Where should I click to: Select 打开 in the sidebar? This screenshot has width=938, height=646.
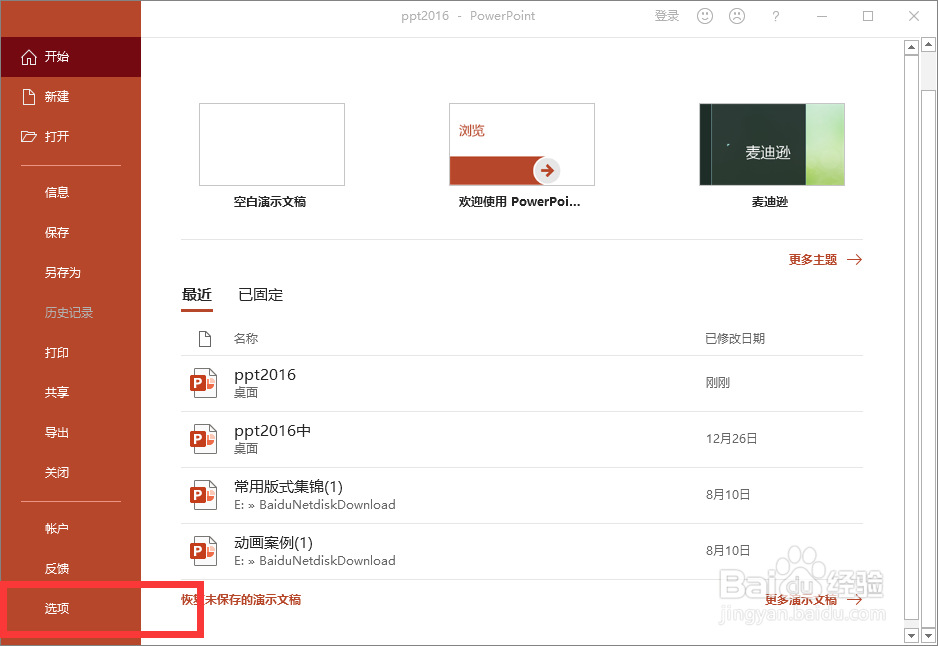(71, 137)
